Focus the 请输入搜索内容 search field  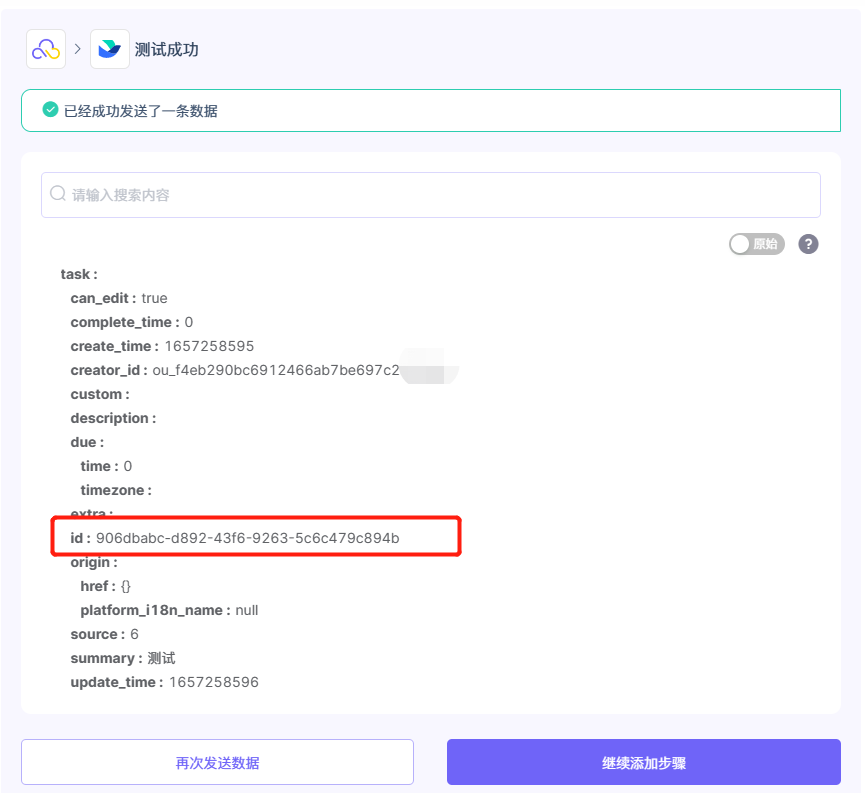click(x=430, y=195)
